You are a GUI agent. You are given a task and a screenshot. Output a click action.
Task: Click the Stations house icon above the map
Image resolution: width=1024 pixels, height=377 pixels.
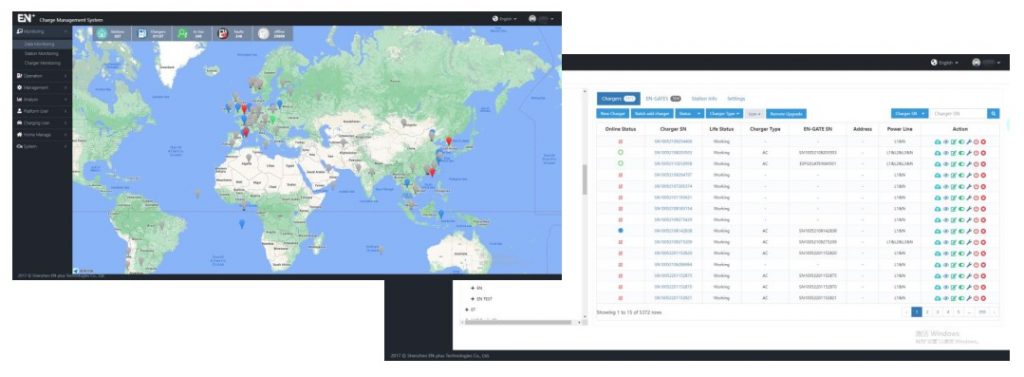pos(102,33)
